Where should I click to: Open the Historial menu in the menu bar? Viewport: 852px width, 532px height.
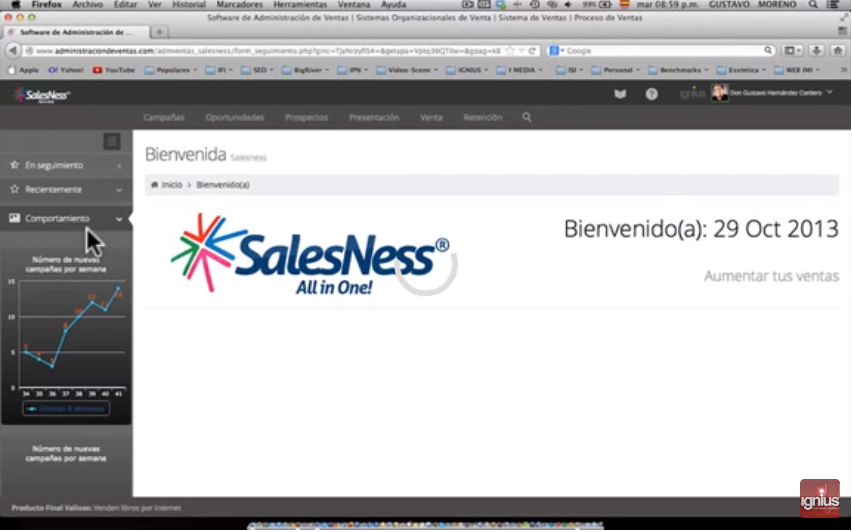(189, 4)
